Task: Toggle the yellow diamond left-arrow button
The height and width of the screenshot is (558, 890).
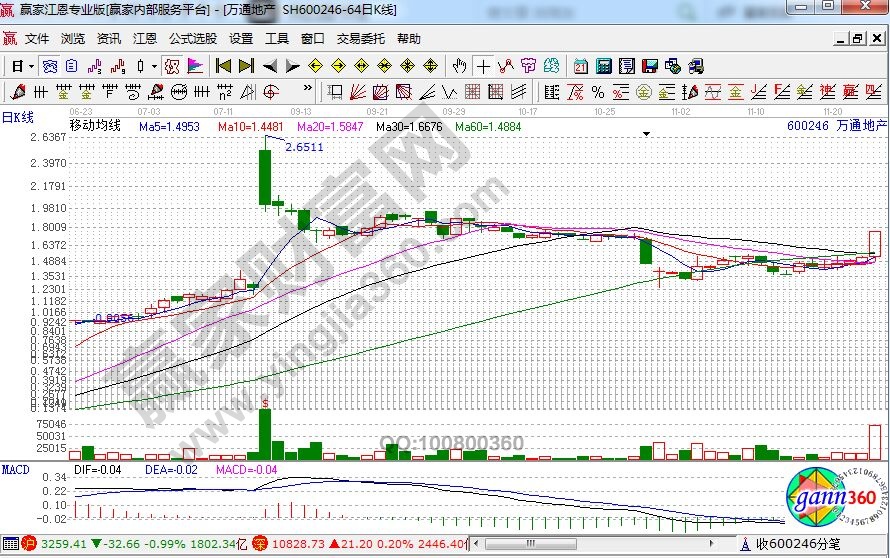Action: pos(315,66)
